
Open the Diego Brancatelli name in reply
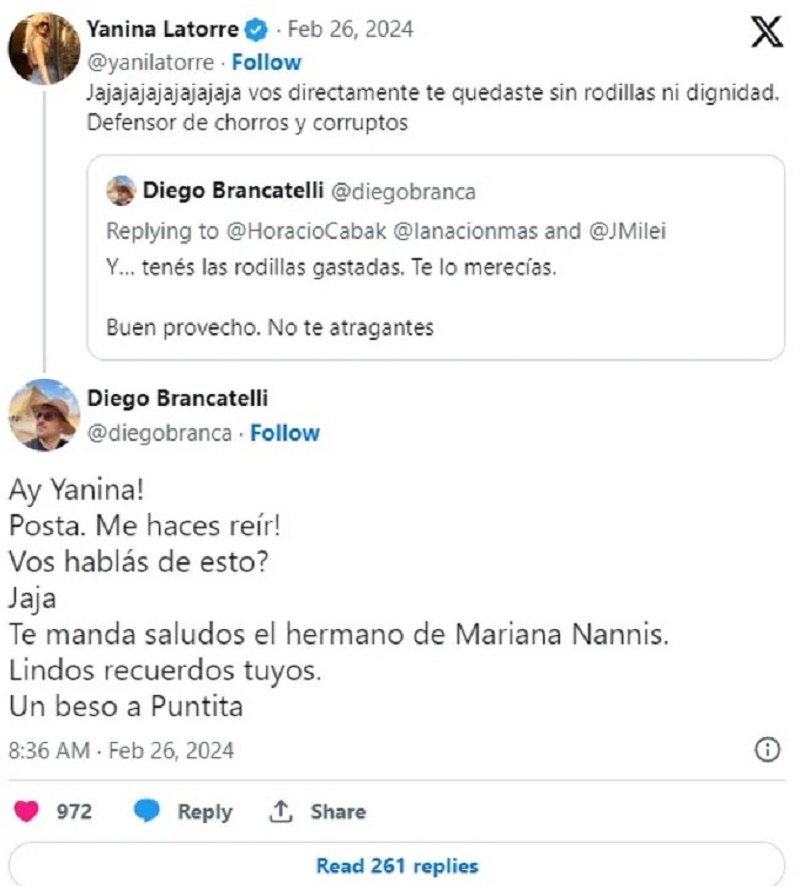[178, 398]
